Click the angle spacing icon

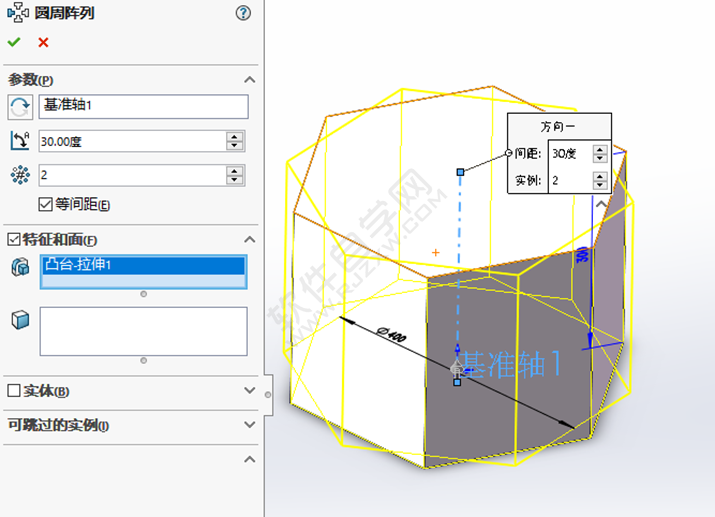tap(20, 141)
